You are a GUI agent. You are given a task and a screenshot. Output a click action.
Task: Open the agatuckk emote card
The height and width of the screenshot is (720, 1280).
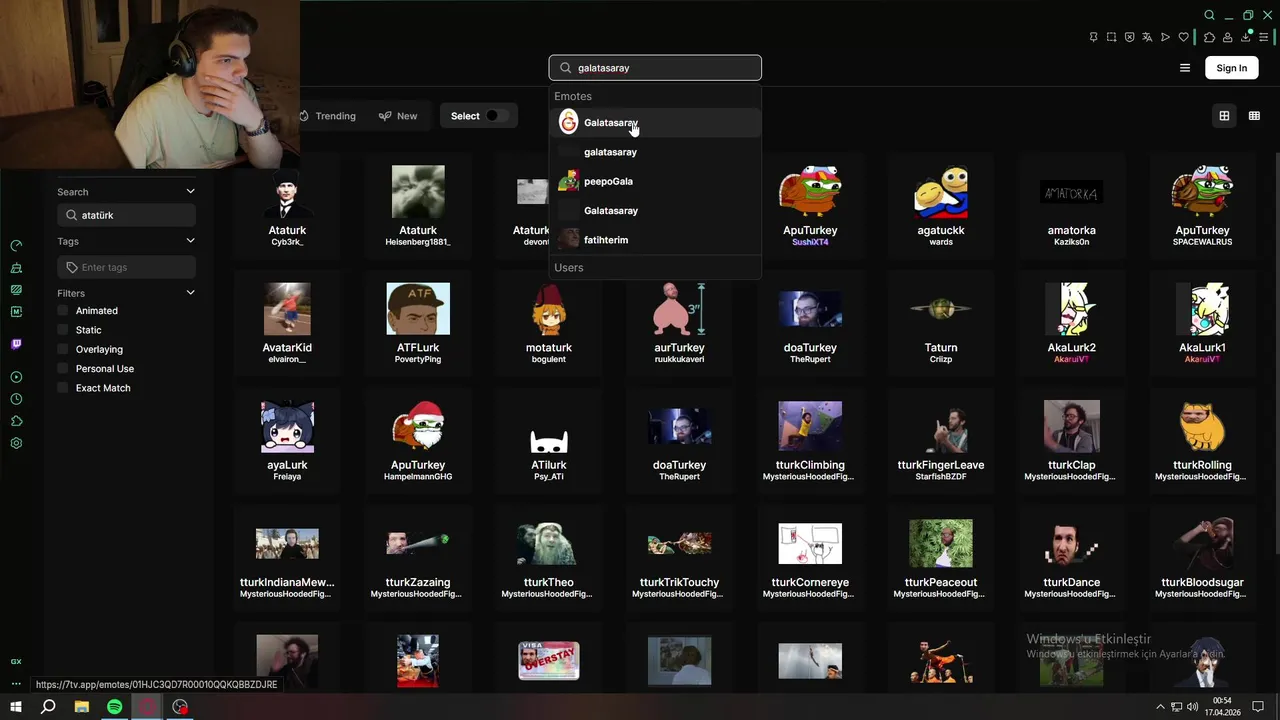click(x=941, y=204)
